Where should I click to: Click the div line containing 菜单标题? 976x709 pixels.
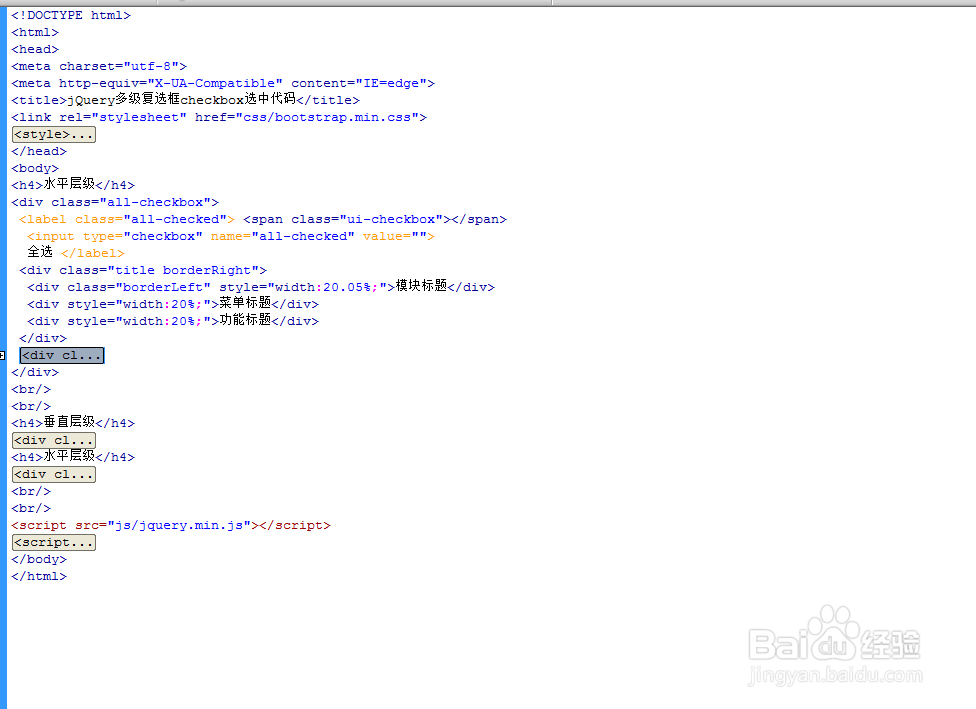(x=173, y=303)
